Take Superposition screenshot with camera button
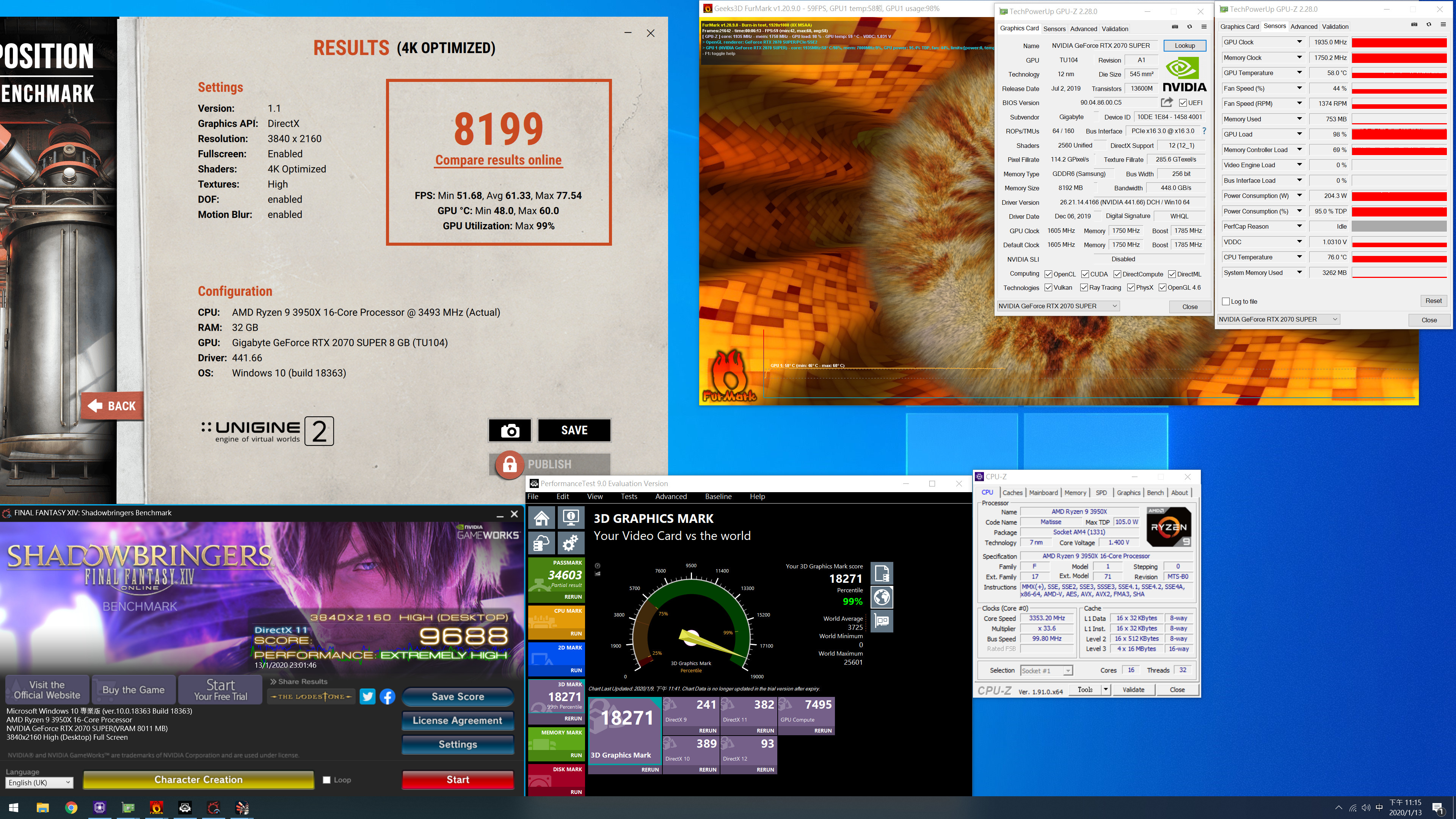Screen dimensions: 1456x819 click(510, 430)
